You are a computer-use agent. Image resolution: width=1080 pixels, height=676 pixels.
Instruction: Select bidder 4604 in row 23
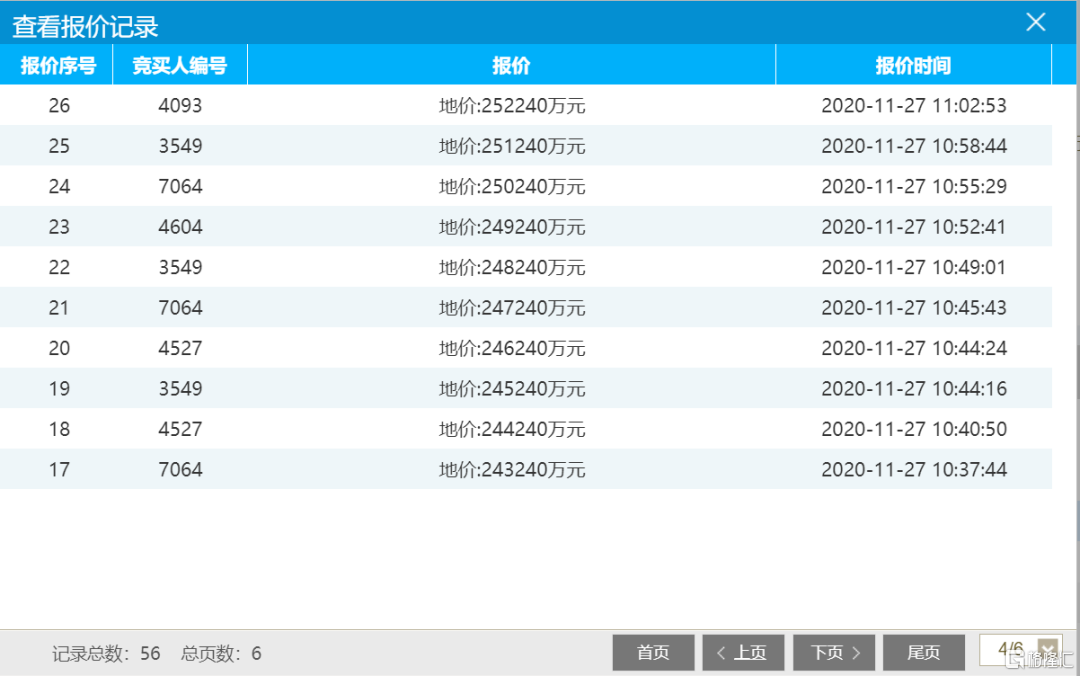coord(180,227)
